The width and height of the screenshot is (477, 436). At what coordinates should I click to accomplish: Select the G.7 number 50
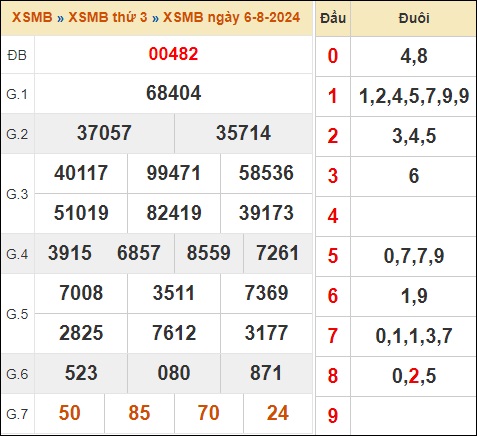point(69,413)
